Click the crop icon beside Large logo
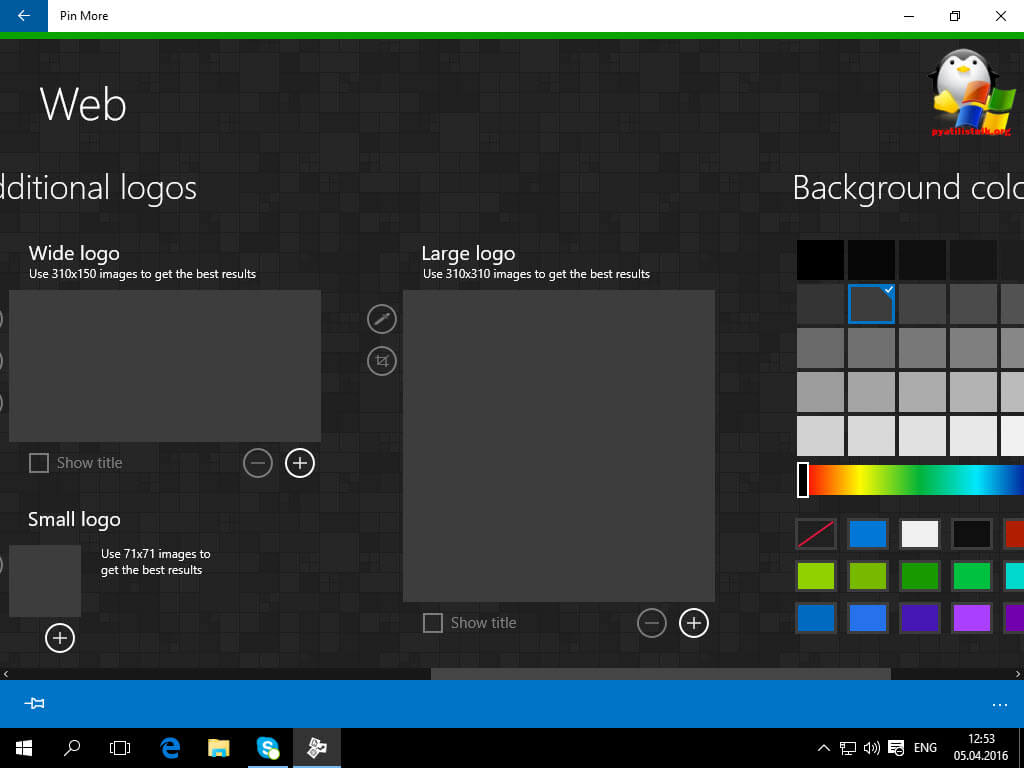Screen dimensions: 1024x768 click(x=382, y=360)
